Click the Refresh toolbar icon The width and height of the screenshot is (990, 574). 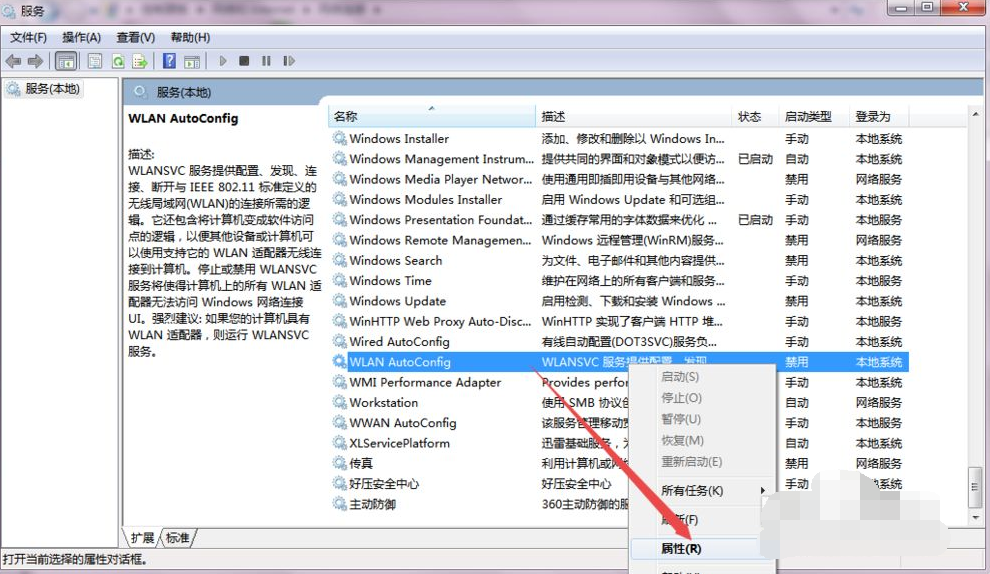pos(118,61)
